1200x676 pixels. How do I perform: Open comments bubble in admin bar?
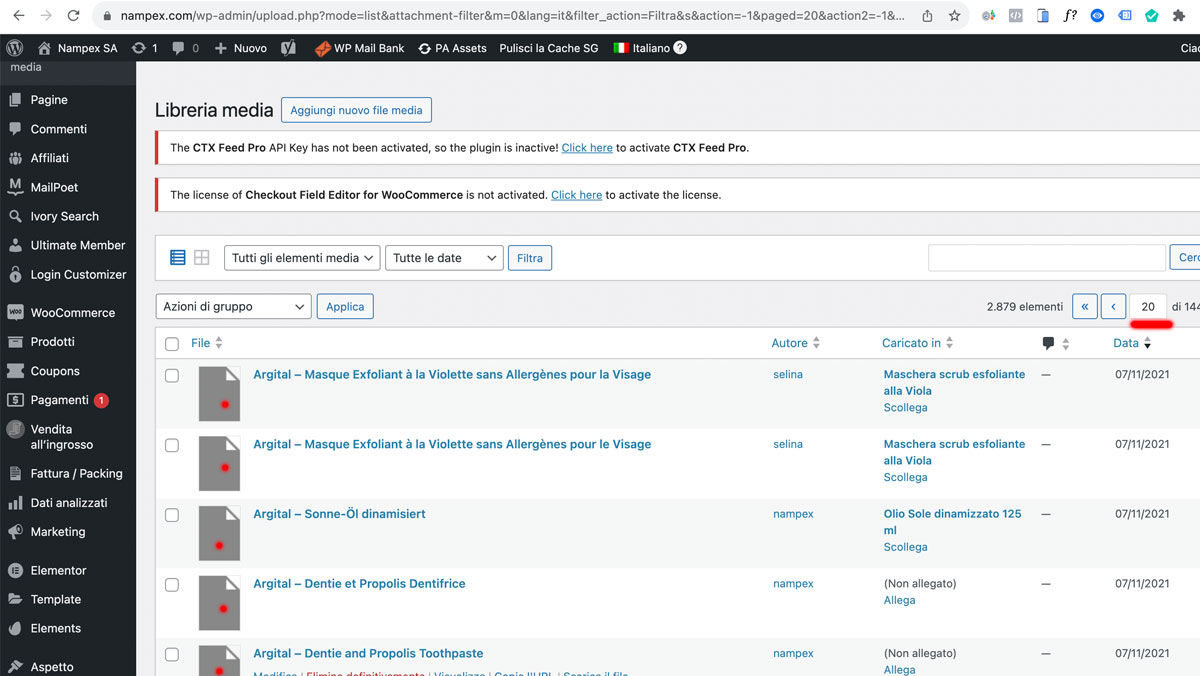click(186, 48)
